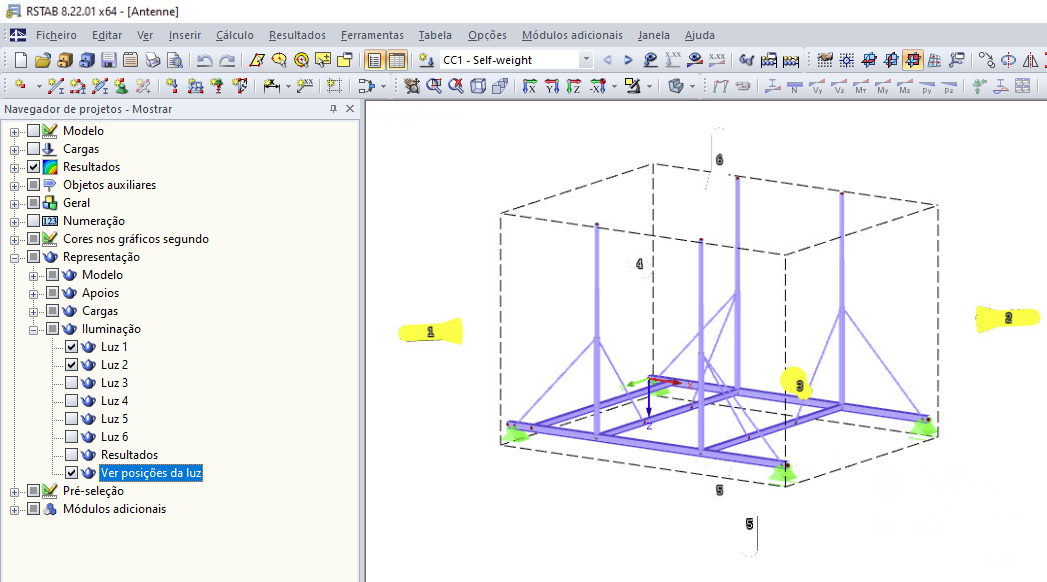Go to previous load case arrow
Screen dimensions: 1047x582
point(607,60)
